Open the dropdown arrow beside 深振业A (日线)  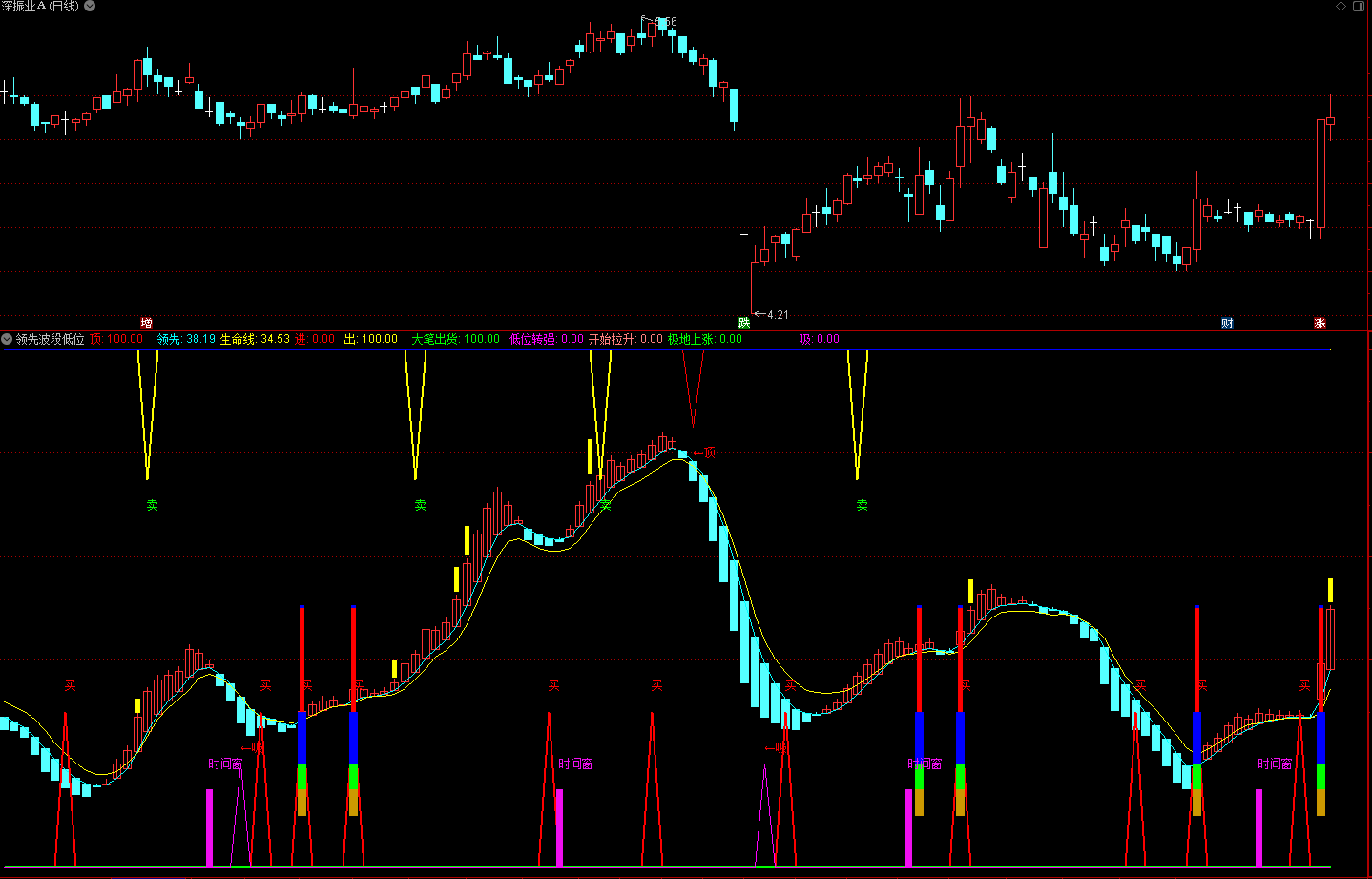click(90, 6)
